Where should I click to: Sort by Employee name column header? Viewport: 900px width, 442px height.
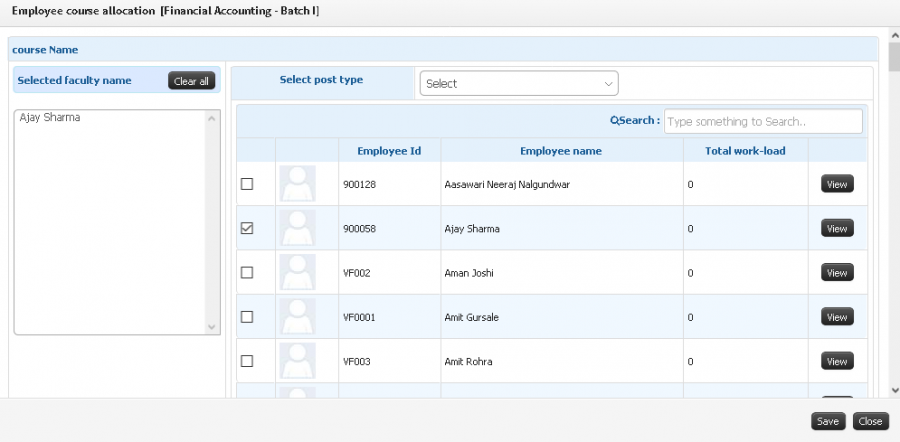pos(561,151)
